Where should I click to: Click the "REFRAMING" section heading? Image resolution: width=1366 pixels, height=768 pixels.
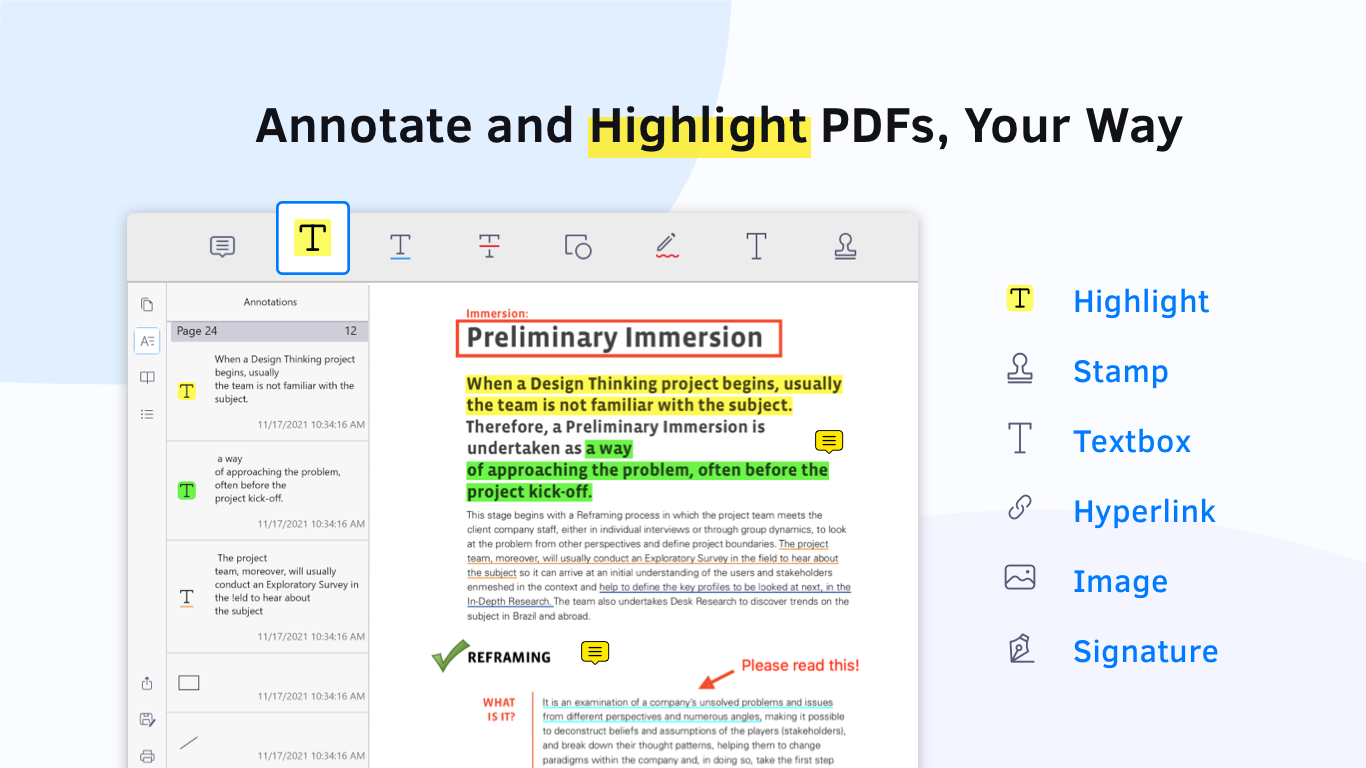coord(509,657)
